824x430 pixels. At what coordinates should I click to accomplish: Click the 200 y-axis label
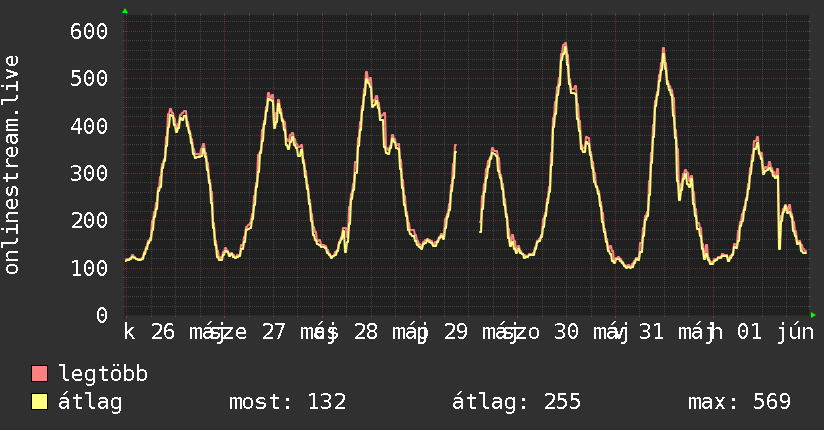tap(89, 220)
